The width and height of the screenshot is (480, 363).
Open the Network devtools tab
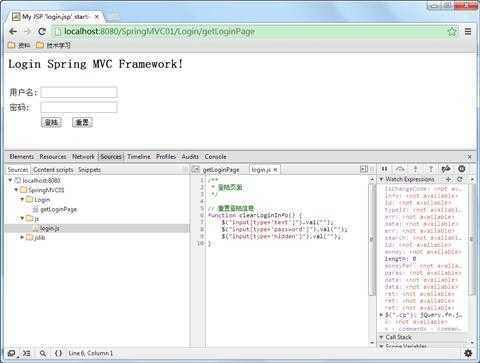coord(83,156)
